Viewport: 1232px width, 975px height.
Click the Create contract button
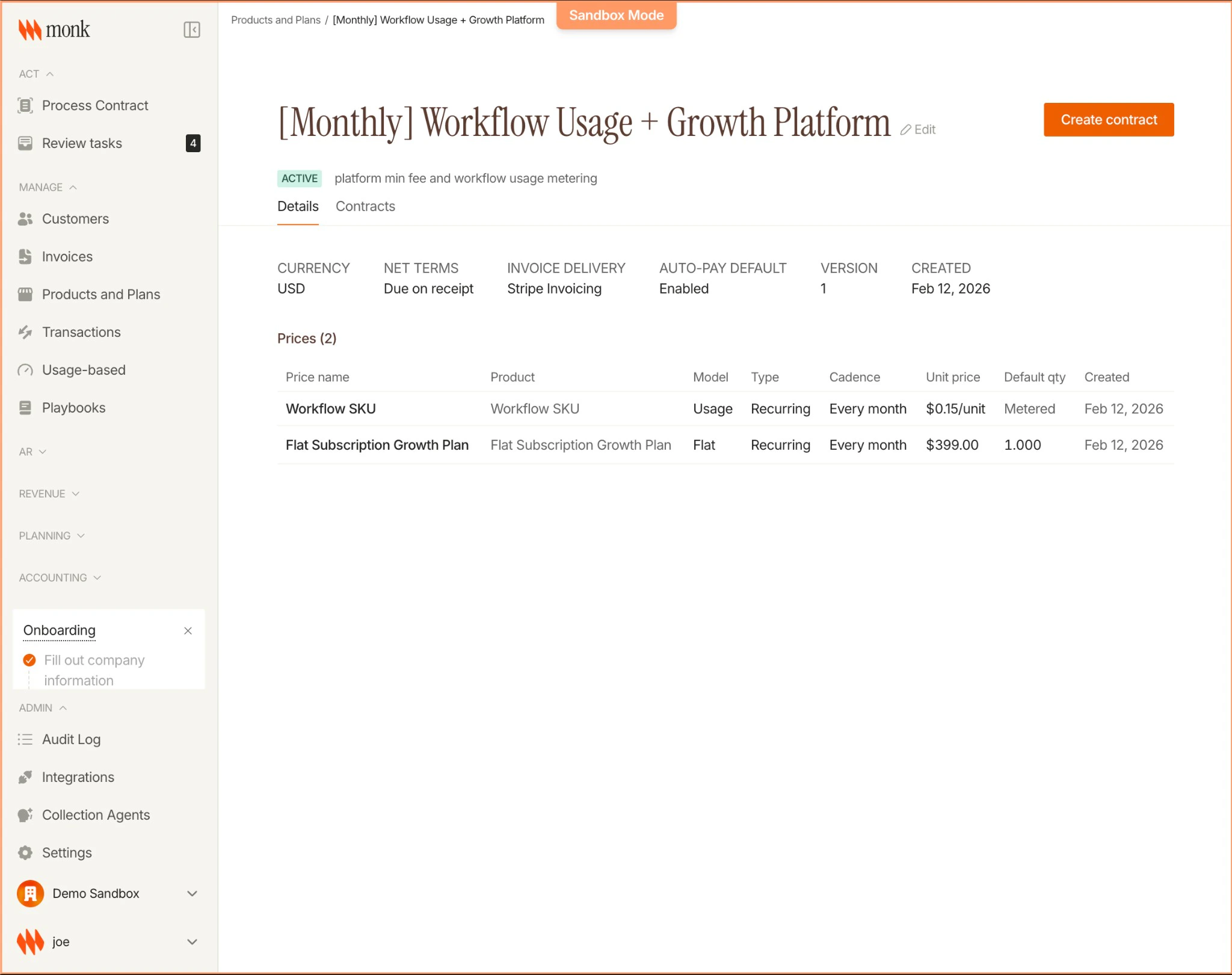(x=1108, y=119)
